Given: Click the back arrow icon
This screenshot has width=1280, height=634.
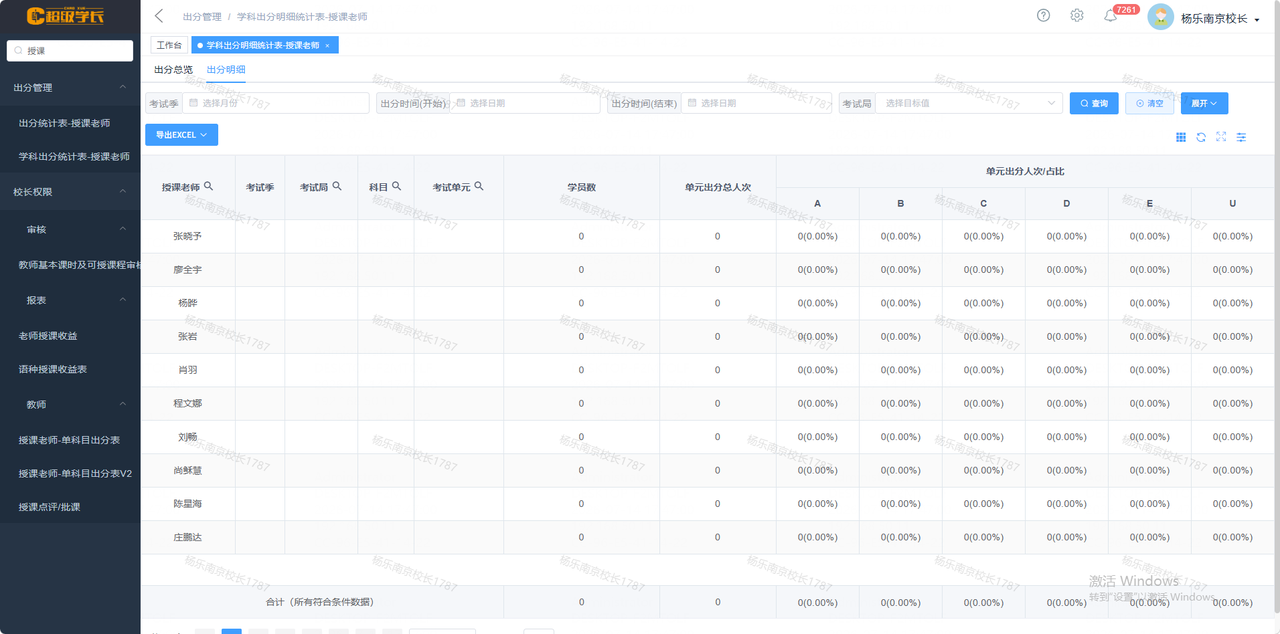Looking at the screenshot, I should tap(159, 16).
